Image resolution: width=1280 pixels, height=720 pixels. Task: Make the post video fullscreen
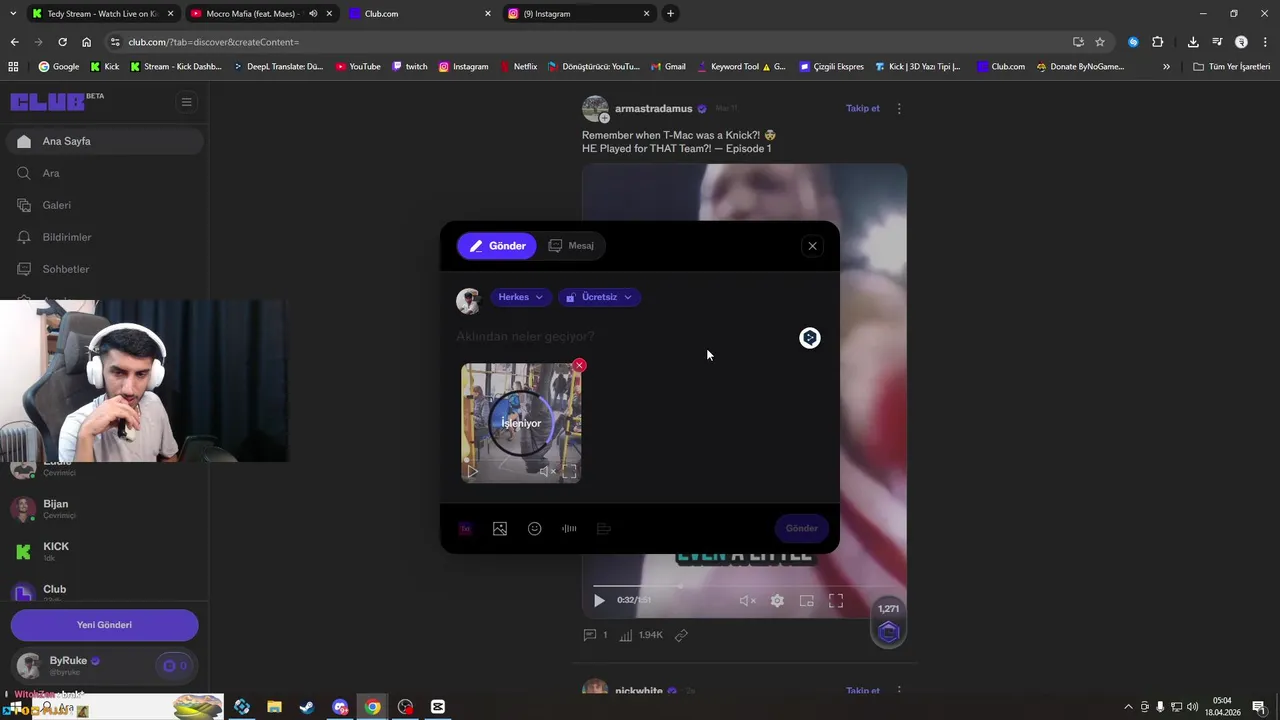[x=836, y=601]
